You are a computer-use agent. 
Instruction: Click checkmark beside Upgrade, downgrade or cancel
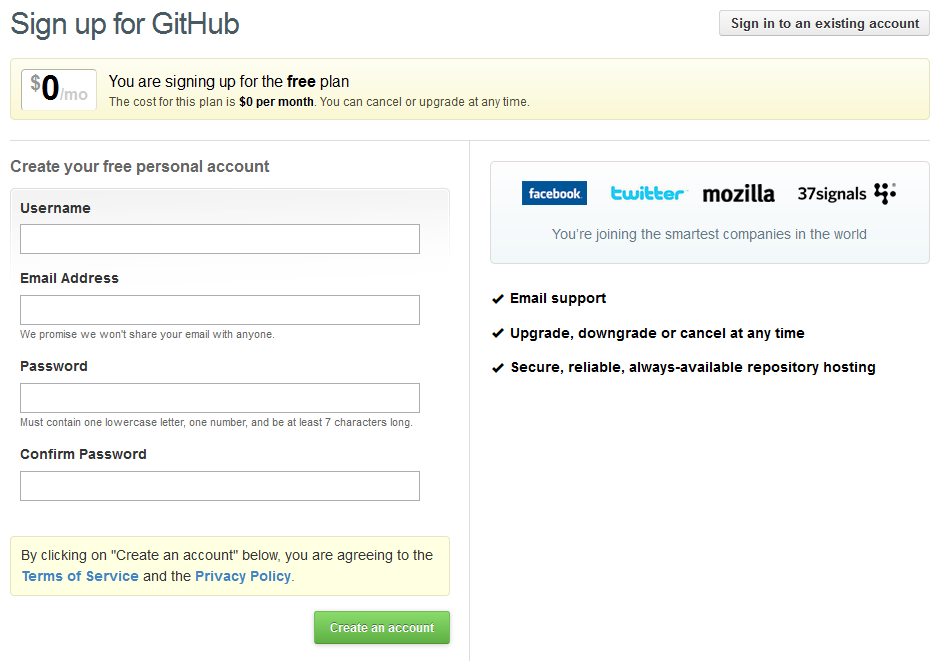click(x=497, y=333)
